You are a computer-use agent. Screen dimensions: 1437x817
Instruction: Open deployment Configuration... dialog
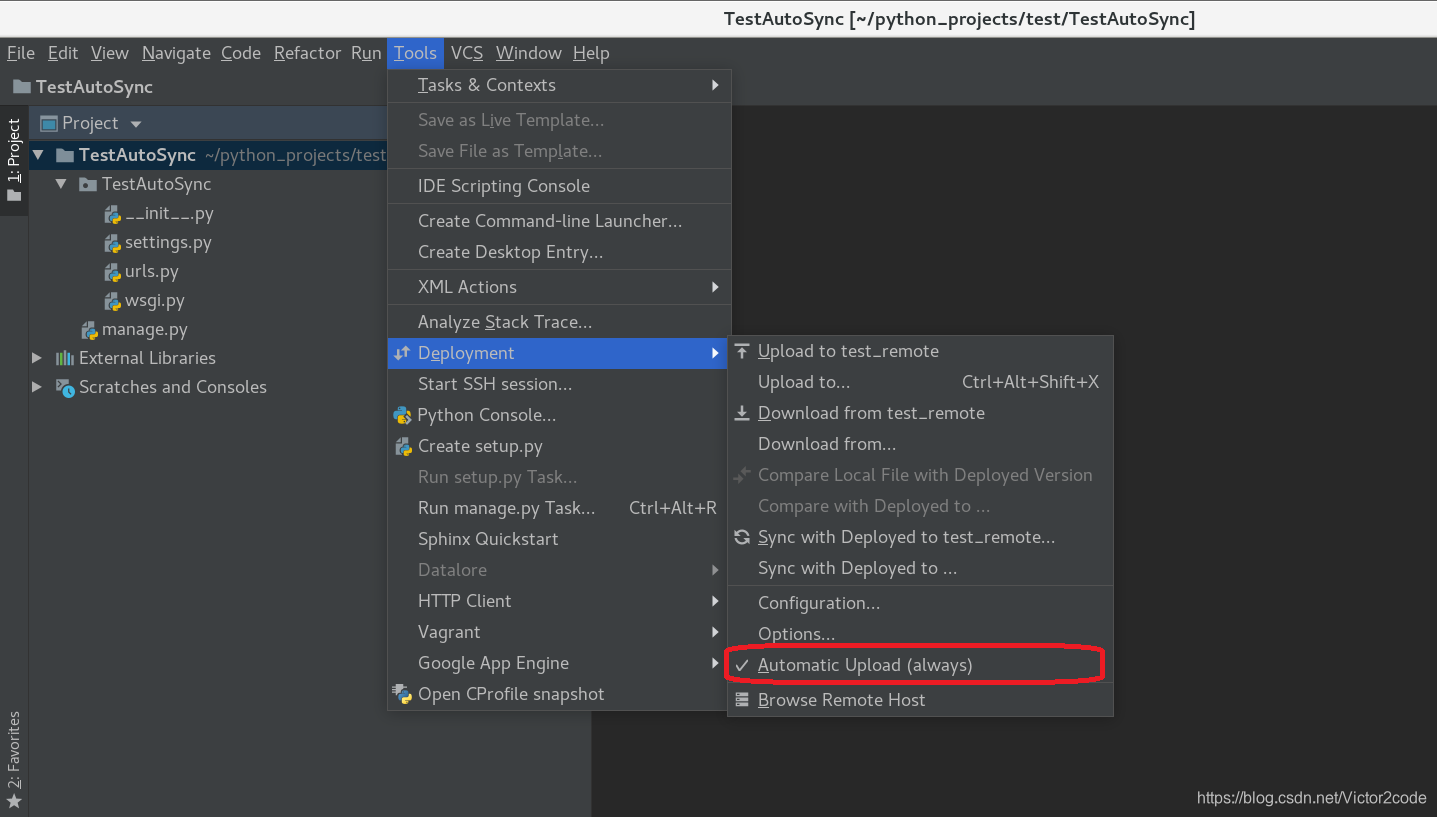(920, 603)
